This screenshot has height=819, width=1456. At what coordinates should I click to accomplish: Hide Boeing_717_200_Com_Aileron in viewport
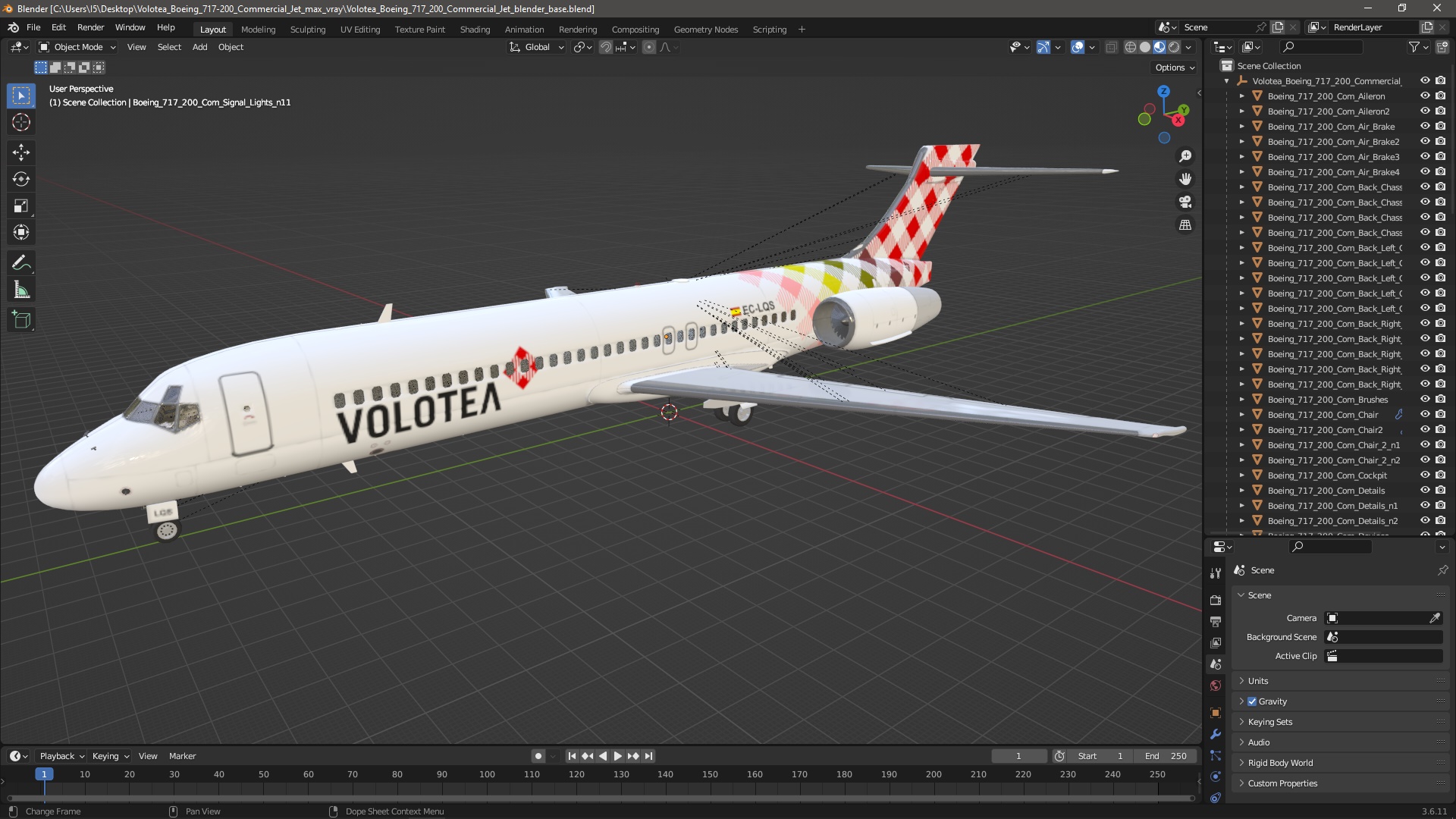tap(1425, 96)
